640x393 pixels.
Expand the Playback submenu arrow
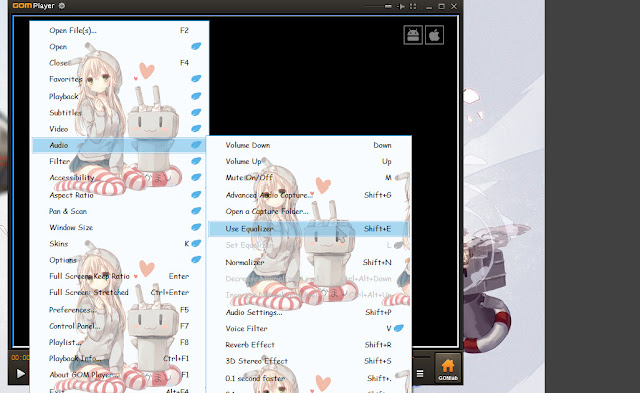pos(196,96)
